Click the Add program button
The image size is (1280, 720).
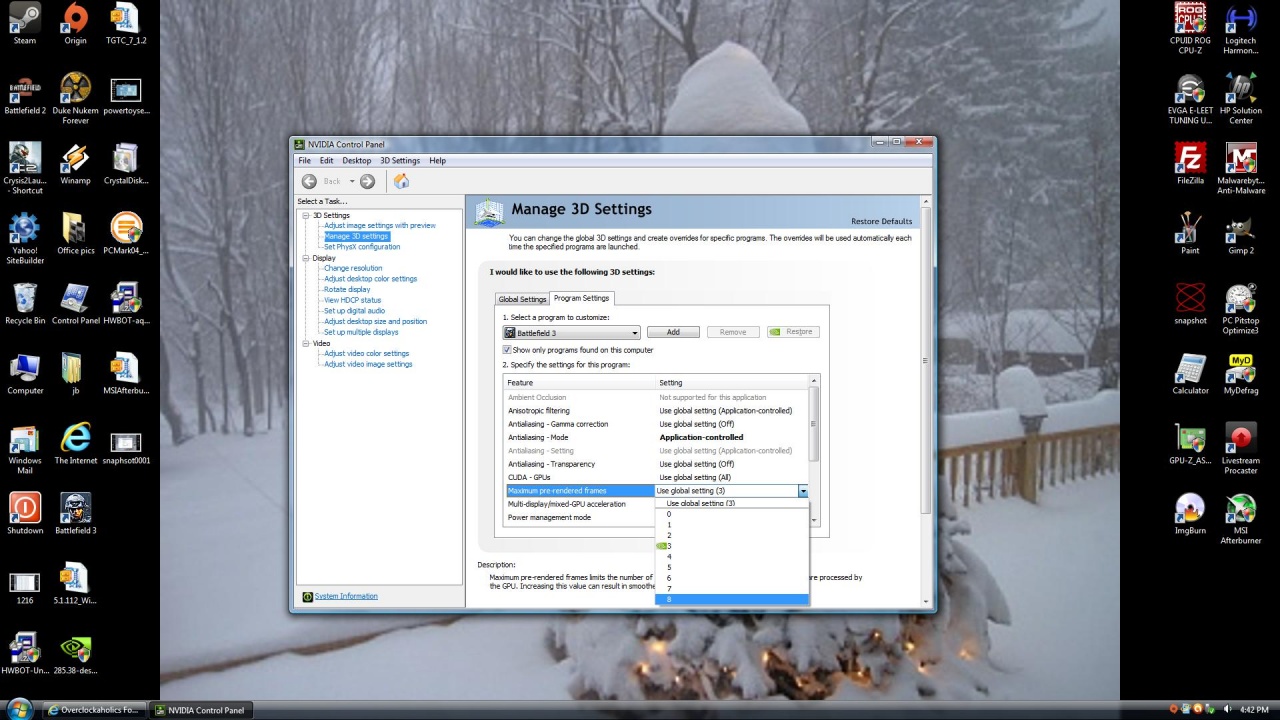click(673, 332)
